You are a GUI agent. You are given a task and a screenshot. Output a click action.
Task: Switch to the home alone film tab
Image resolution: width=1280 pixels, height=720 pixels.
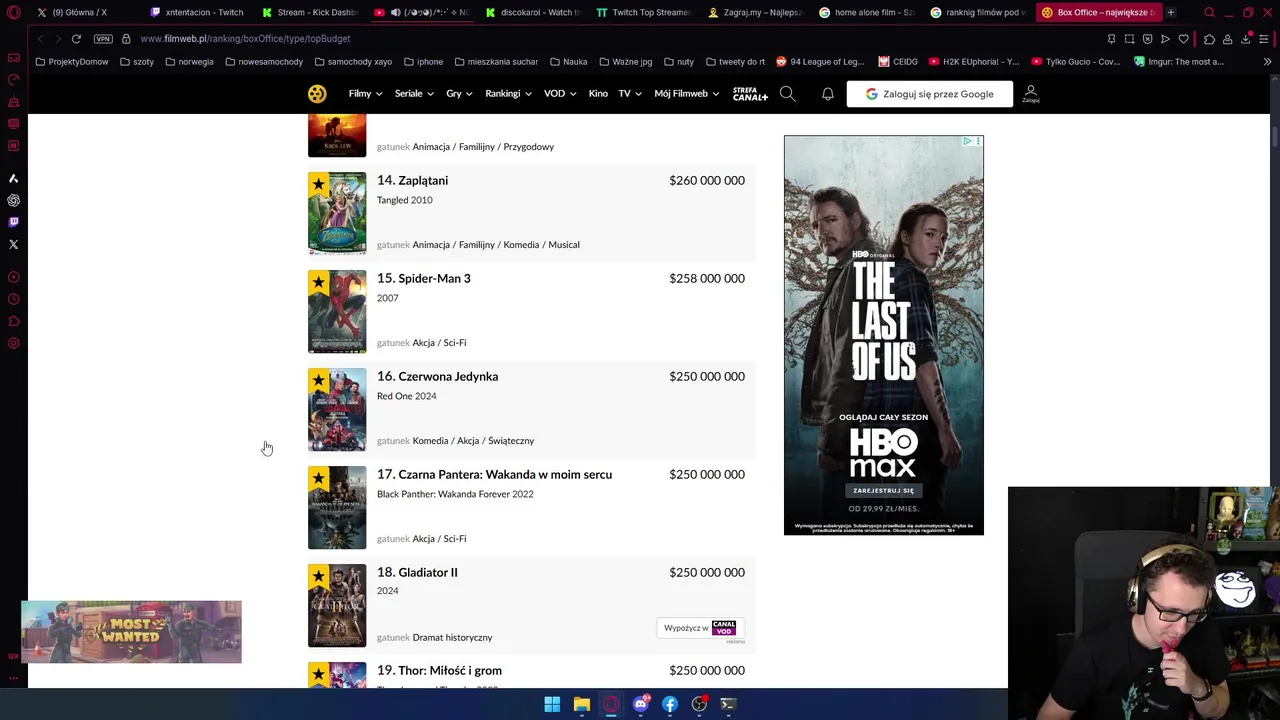866,13
